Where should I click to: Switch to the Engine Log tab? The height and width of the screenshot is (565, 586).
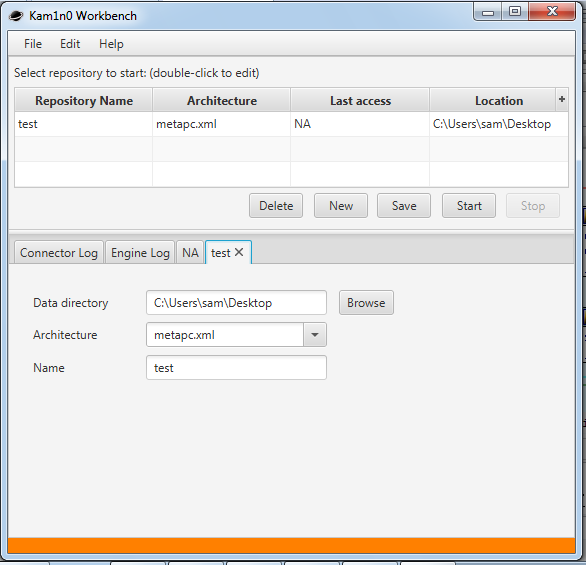(140, 253)
